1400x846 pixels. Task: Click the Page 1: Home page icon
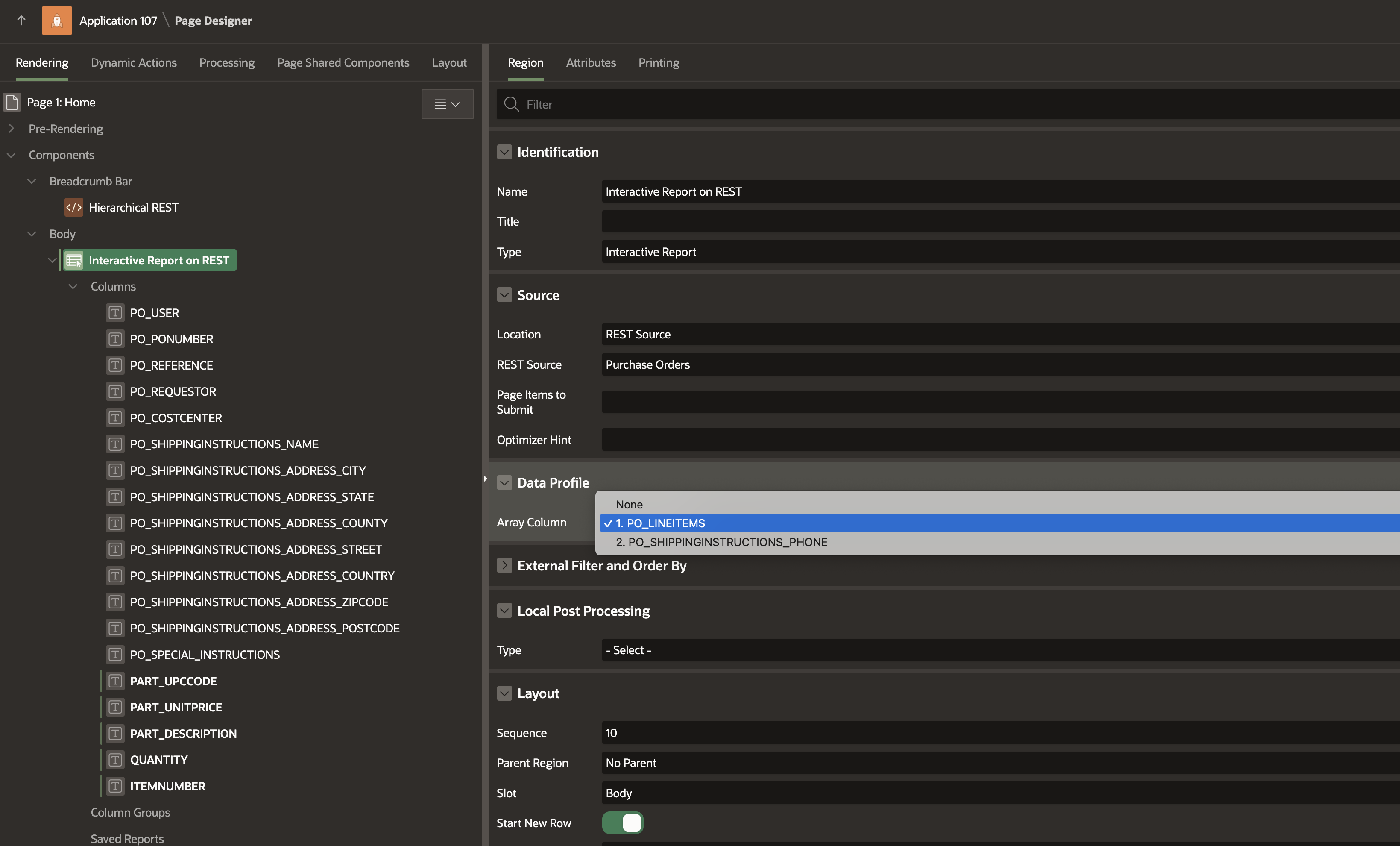(x=12, y=103)
